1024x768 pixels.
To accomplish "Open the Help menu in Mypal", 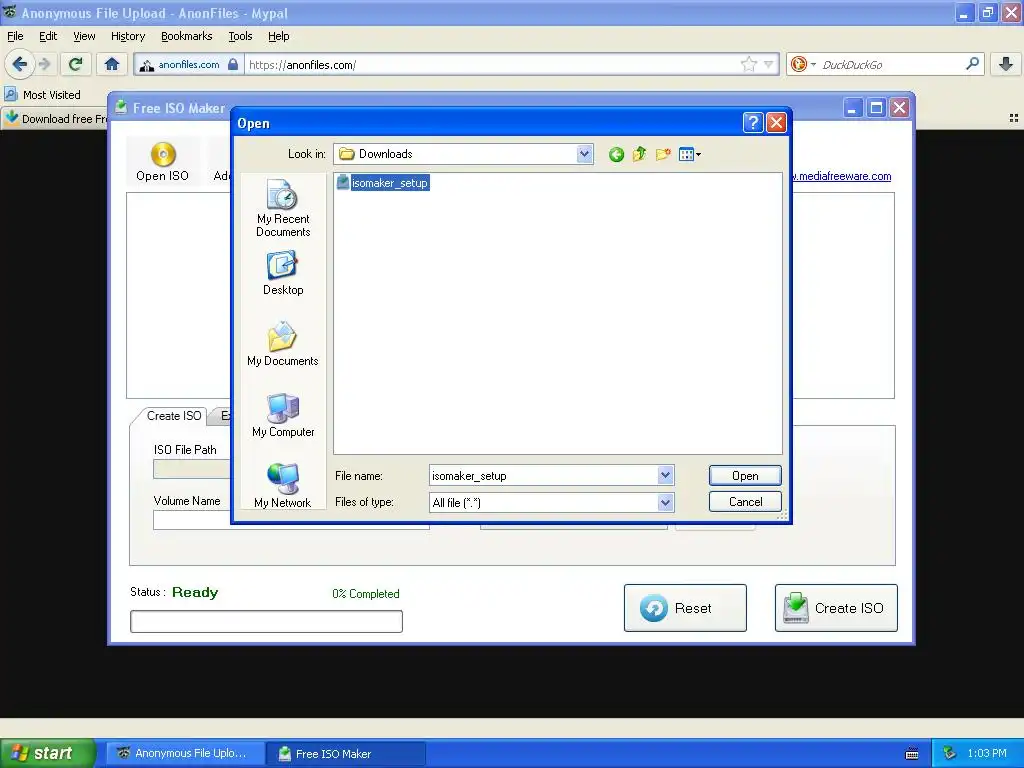I will click(x=279, y=36).
